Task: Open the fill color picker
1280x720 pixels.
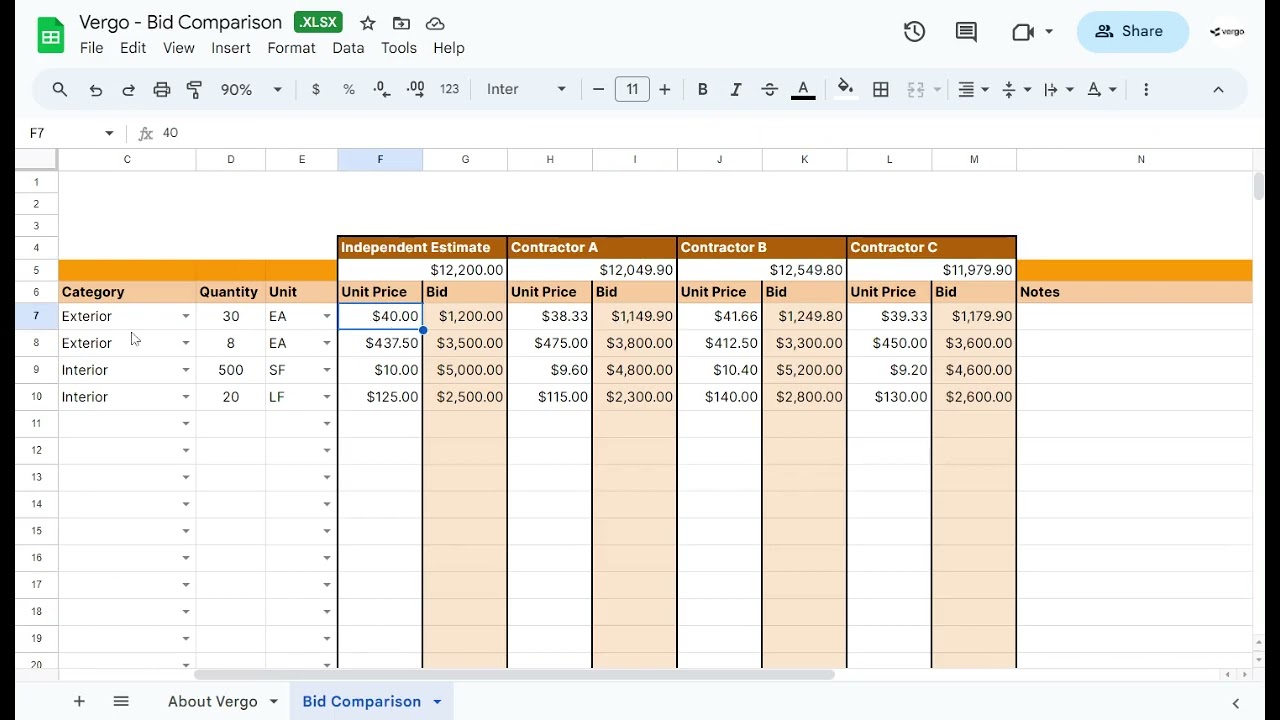Action: (846, 90)
